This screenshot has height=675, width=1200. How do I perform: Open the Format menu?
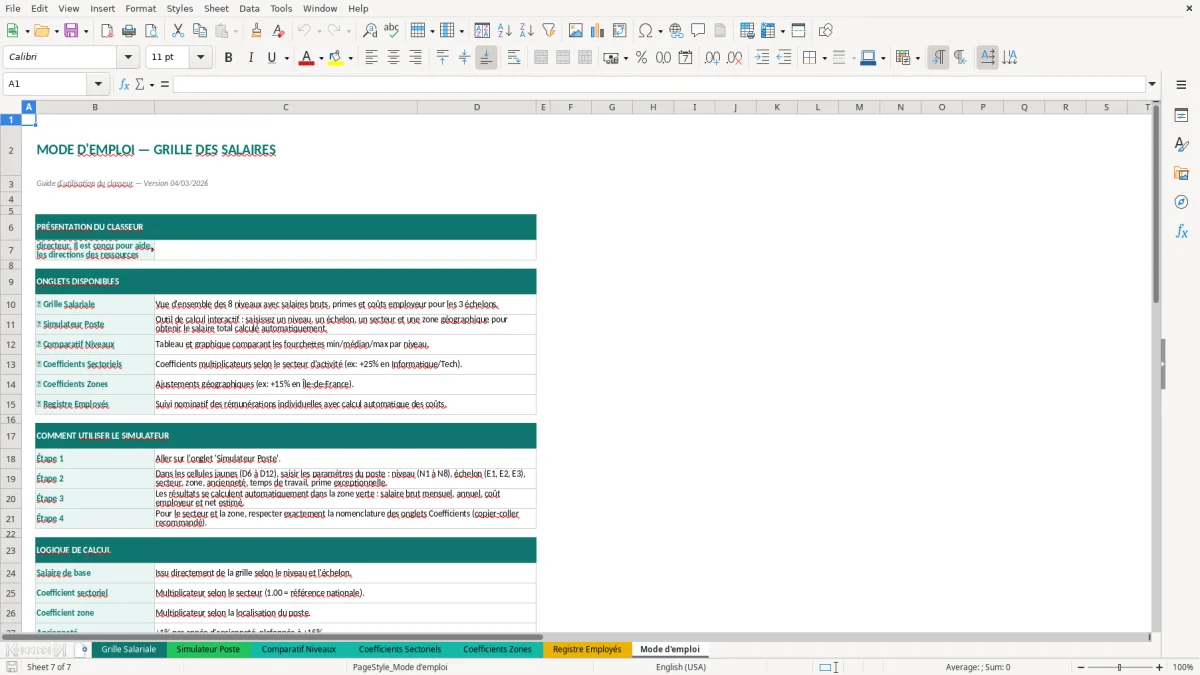coord(140,8)
